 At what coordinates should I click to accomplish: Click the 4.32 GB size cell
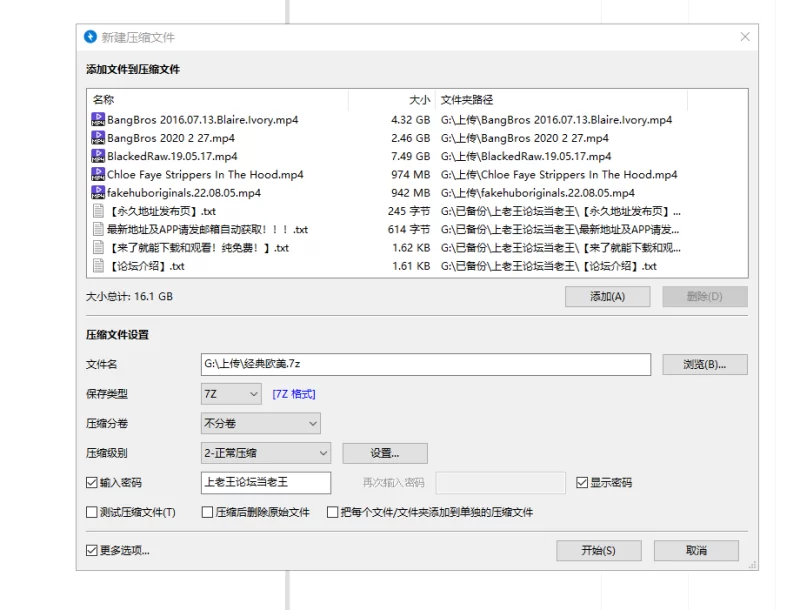point(410,119)
